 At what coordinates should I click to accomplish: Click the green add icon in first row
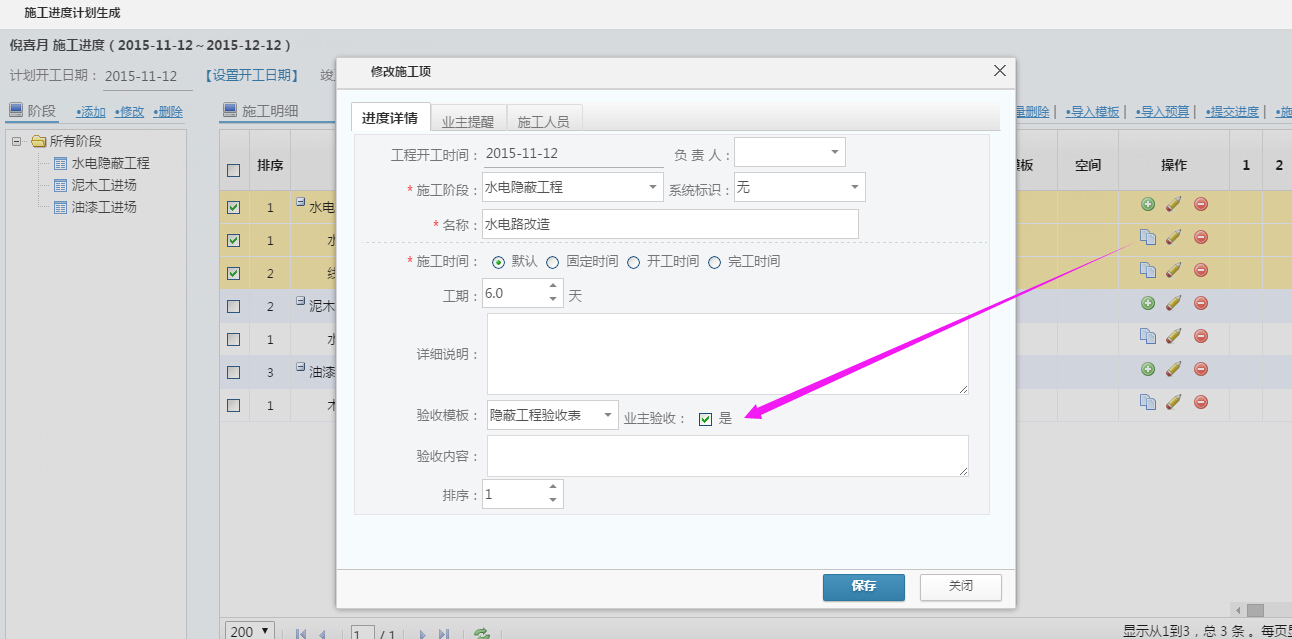coord(1147,204)
